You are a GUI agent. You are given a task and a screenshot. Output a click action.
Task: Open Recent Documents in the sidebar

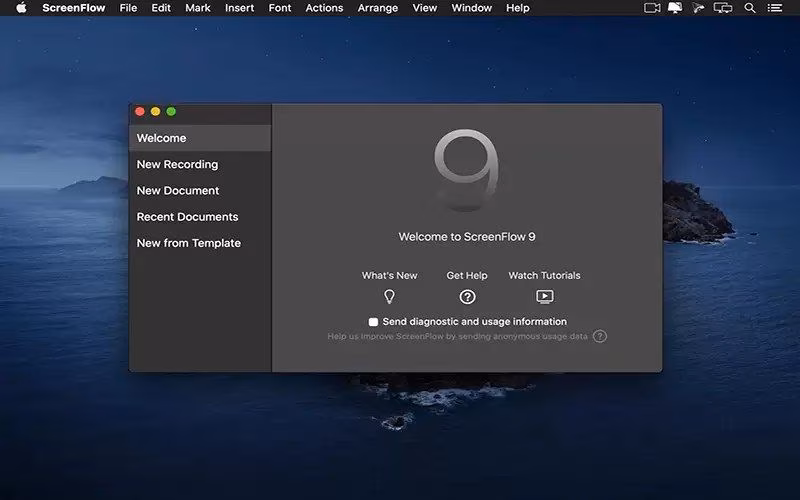(x=200, y=217)
